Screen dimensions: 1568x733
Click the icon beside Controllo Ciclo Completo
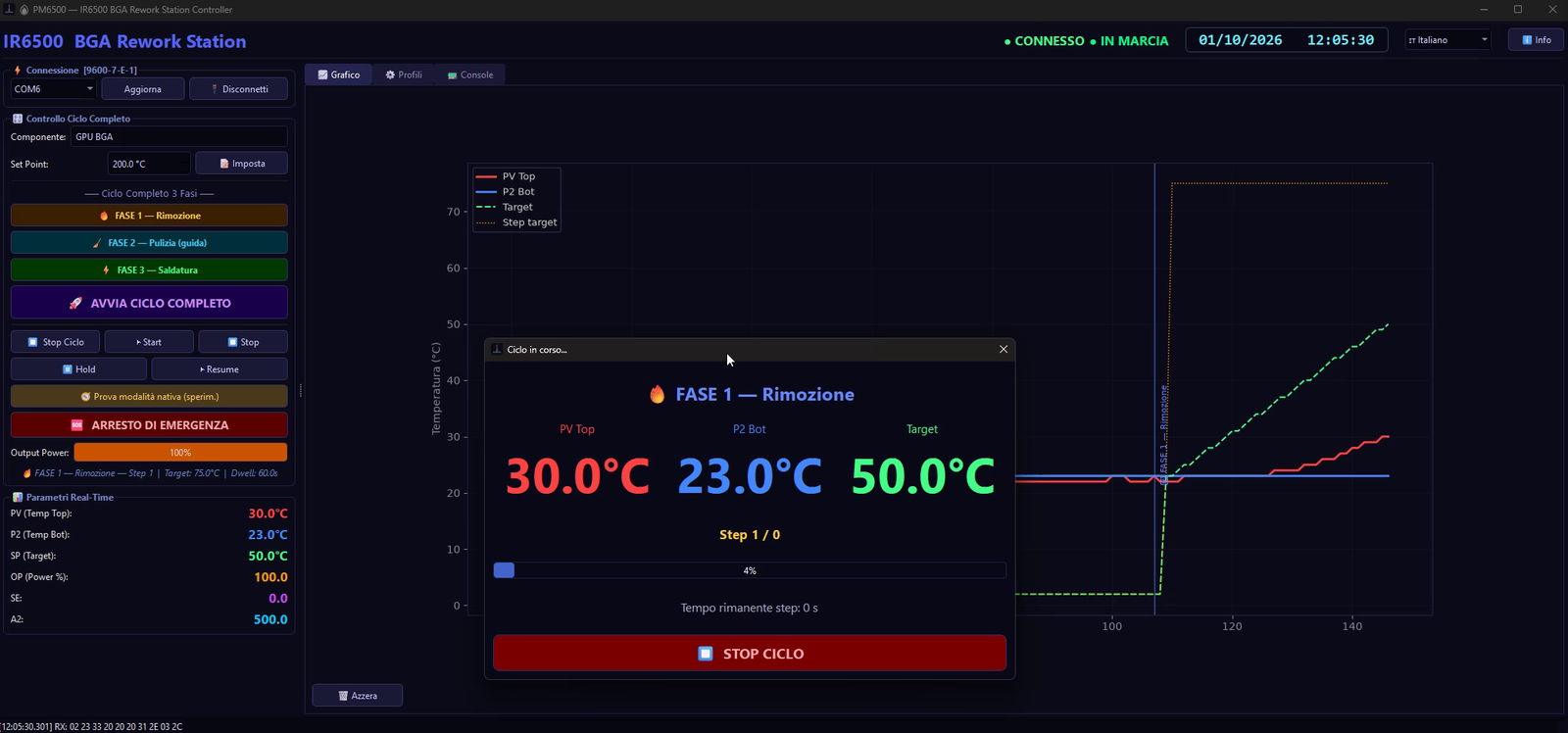[x=18, y=119]
